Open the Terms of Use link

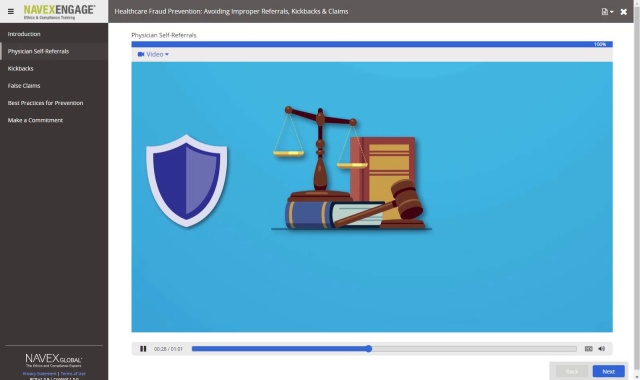73,373
